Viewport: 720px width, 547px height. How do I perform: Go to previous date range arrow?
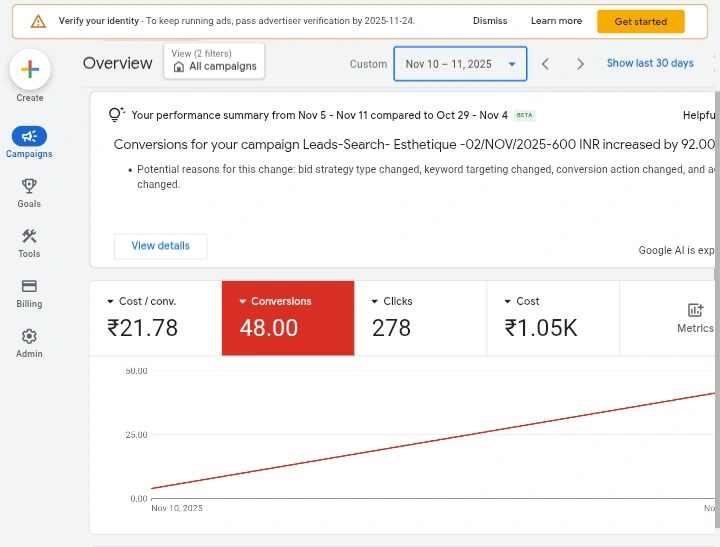pos(545,64)
